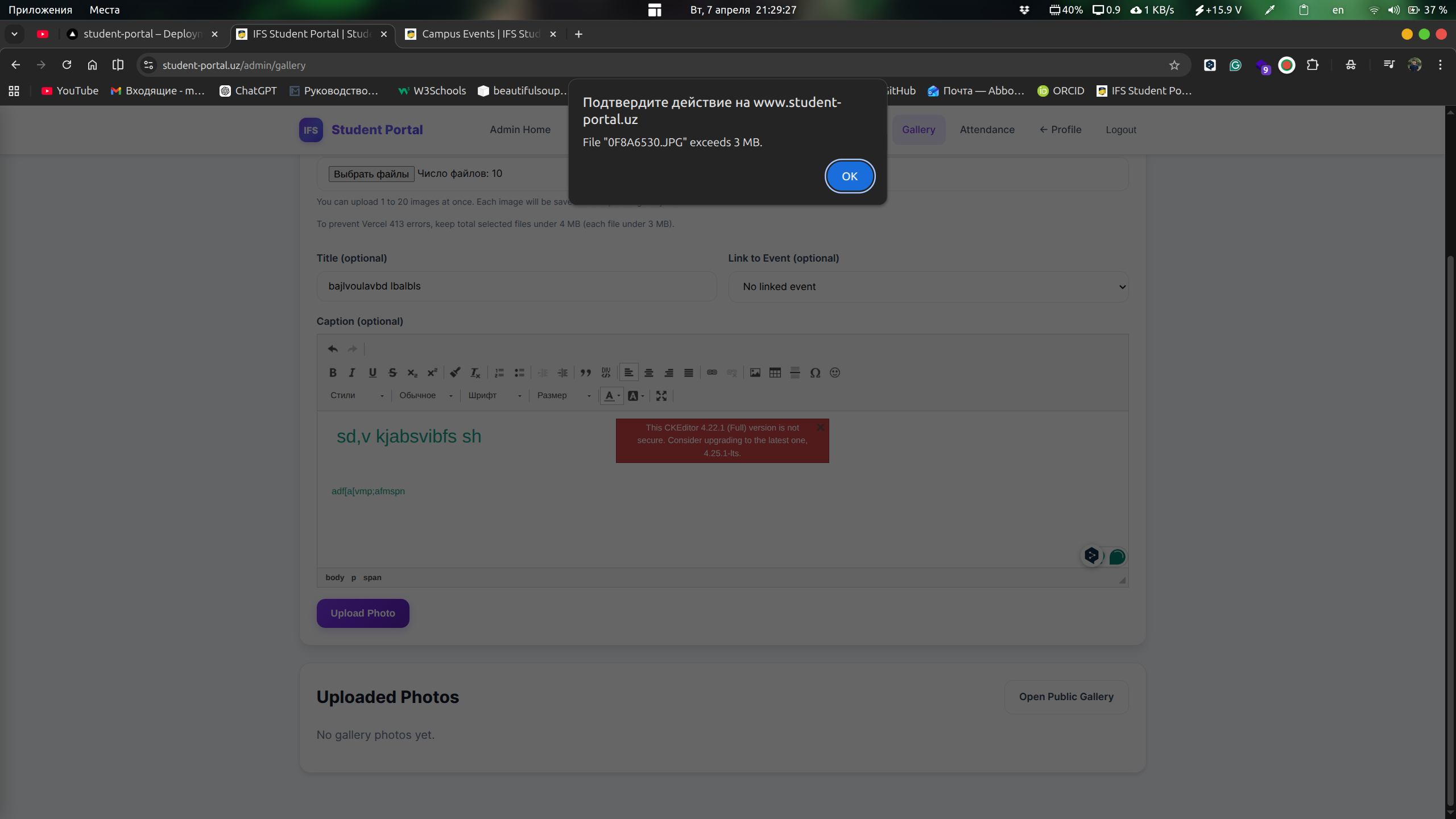Image resolution: width=1456 pixels, height=819 pixels.
Task: Click the Upload Photo button
Action: (x=363, y=613)
